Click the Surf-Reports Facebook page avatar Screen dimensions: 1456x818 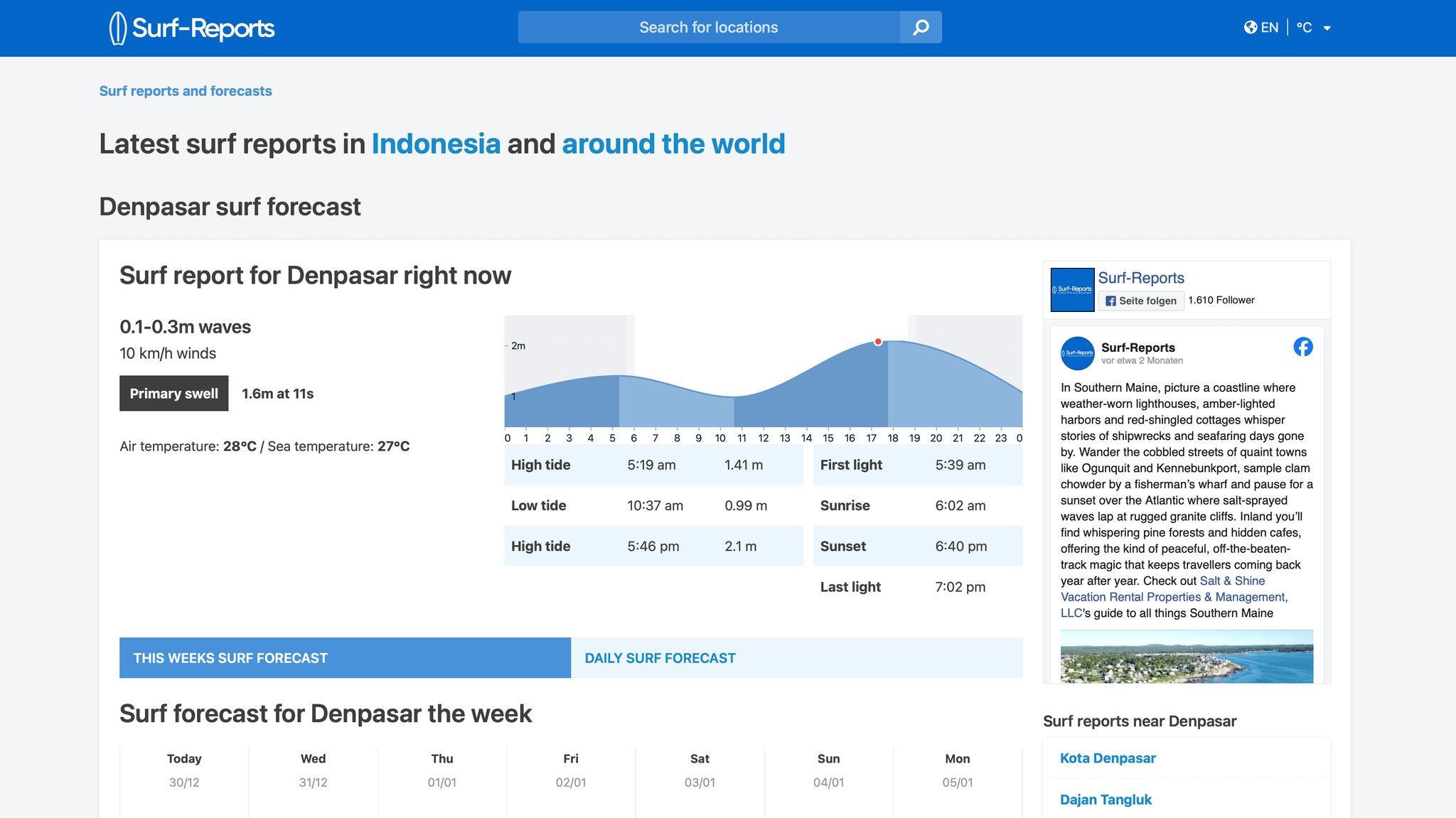point(1072,289)
